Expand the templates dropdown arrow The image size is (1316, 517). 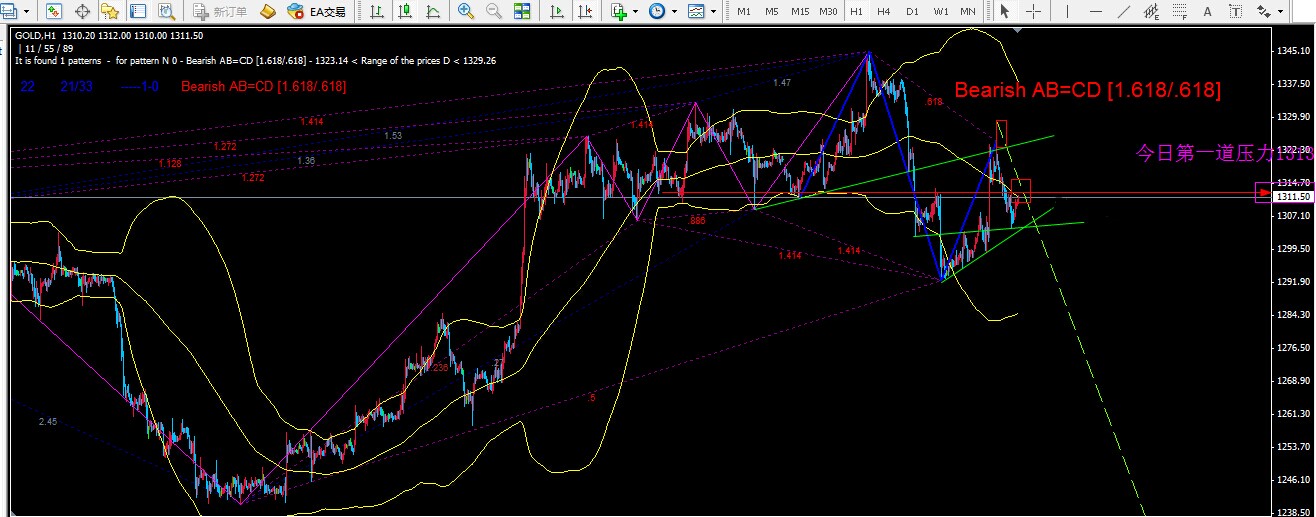pos(712,12)
